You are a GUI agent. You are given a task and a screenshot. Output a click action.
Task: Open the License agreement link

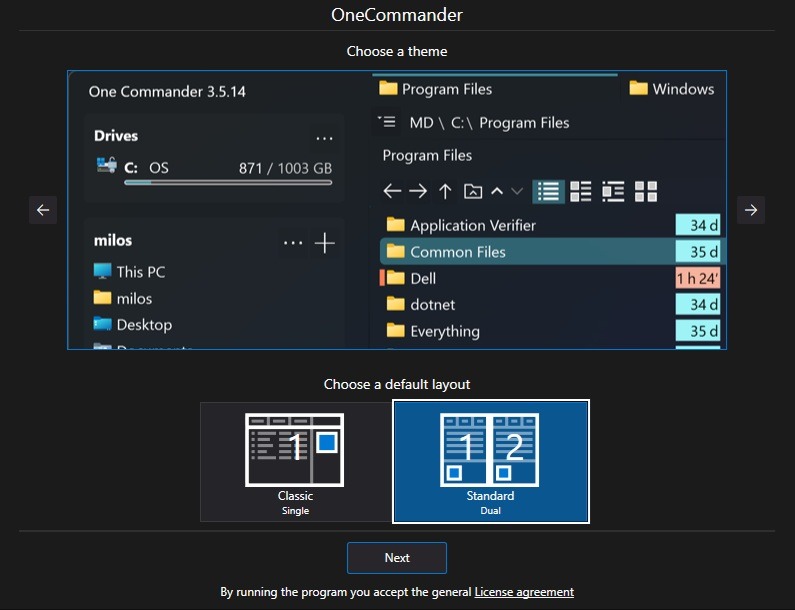tap(524, 592)
